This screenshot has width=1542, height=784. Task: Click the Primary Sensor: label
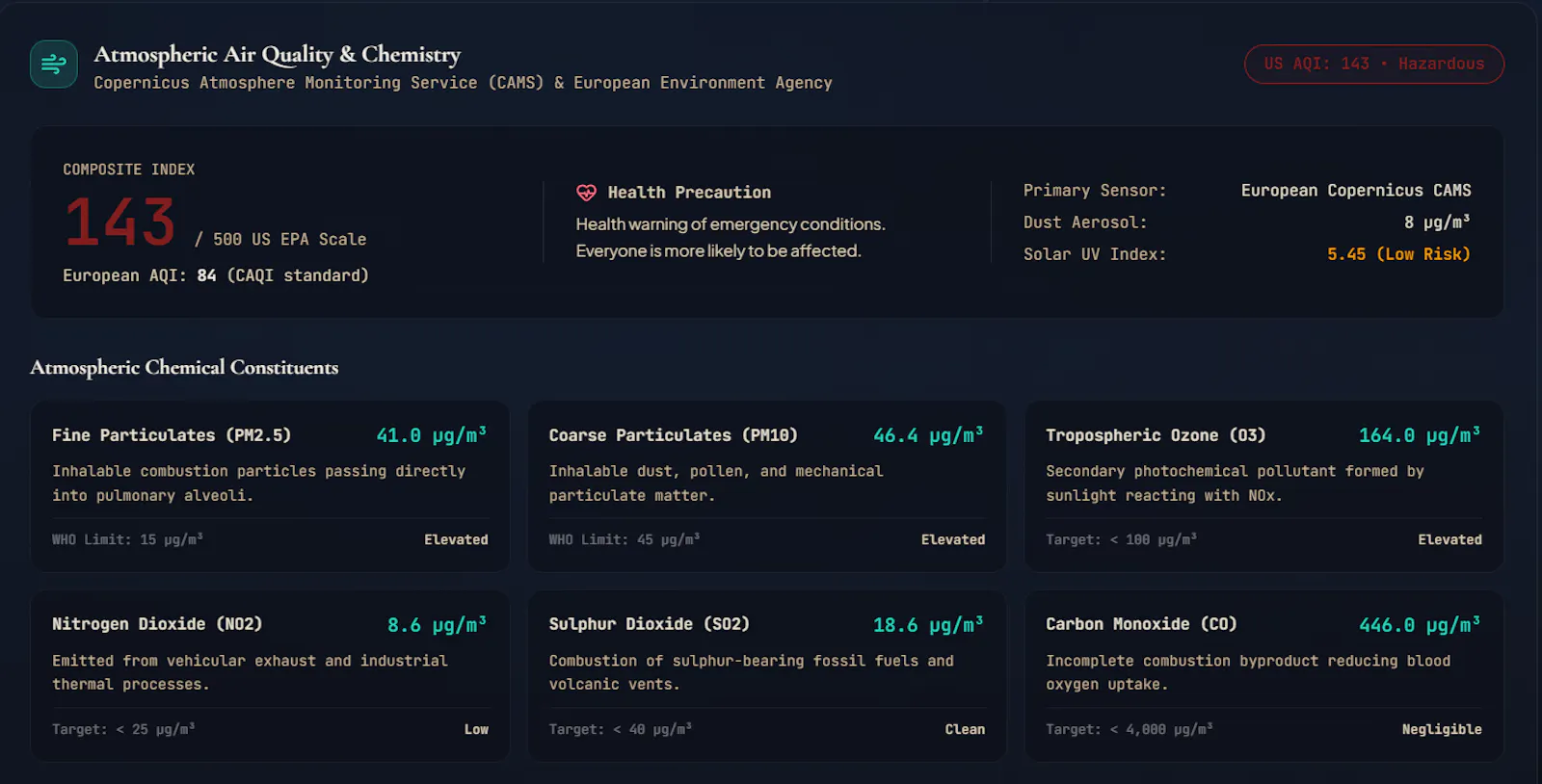[1095, 191]
